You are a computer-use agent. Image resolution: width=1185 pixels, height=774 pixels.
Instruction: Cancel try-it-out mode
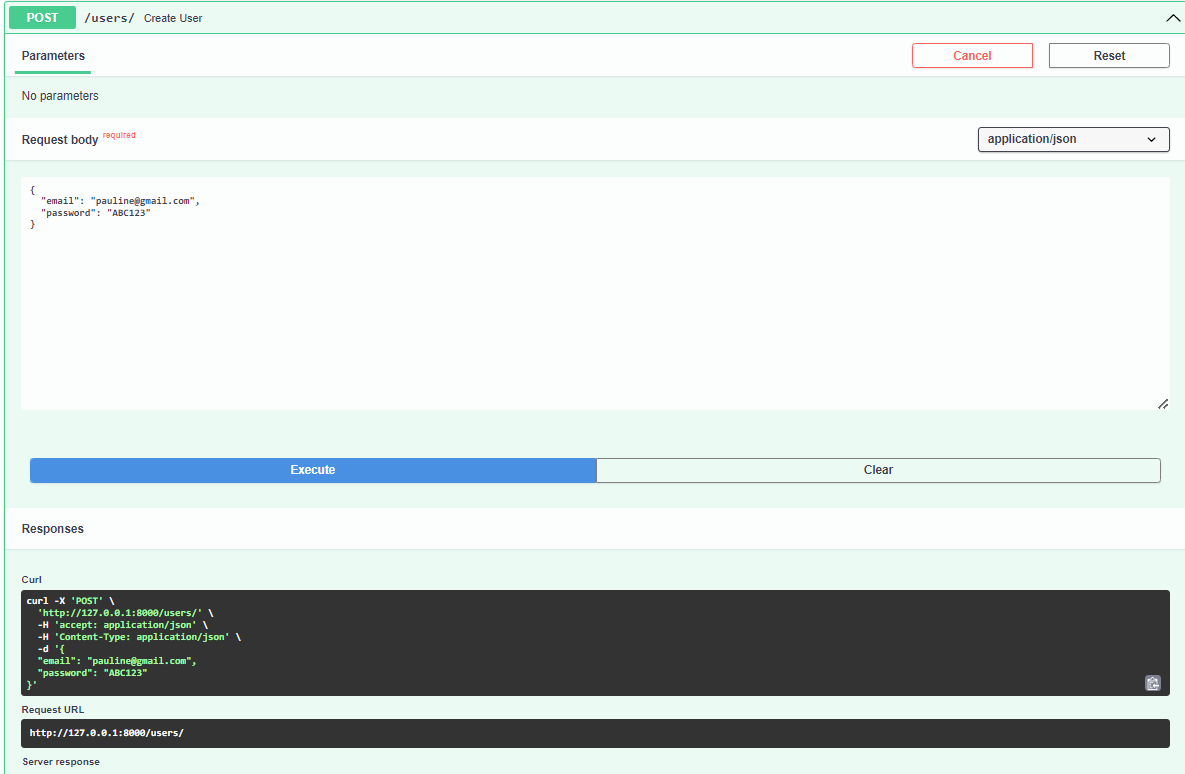pos(971,55)
